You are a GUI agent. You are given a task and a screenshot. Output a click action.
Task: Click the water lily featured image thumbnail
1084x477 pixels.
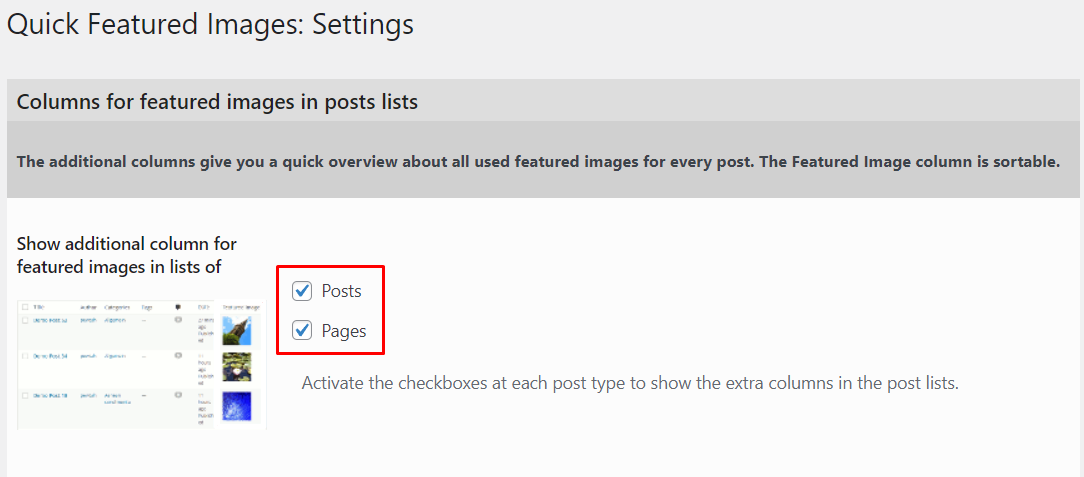coord(236,367)
